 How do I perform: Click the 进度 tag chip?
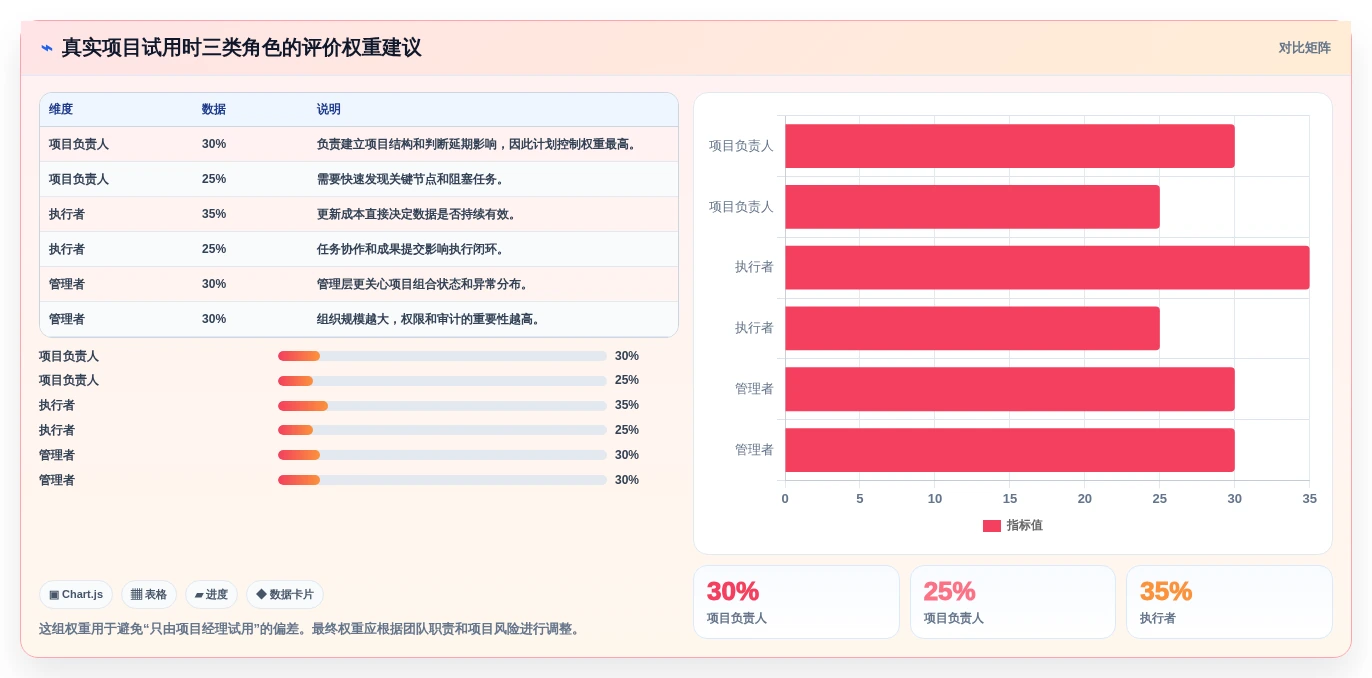(211, 594)
